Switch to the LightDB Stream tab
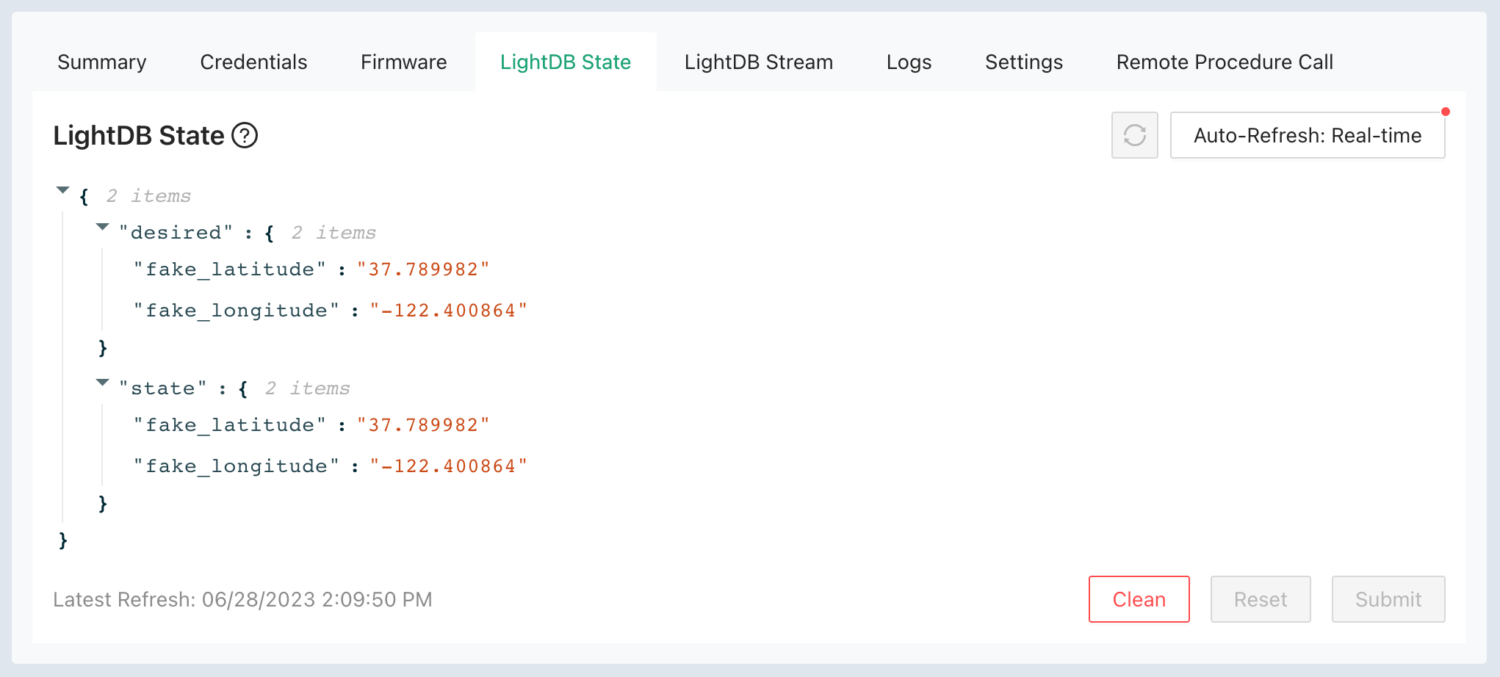Screen dimensions: 1500x677 [x=758, y=61]
